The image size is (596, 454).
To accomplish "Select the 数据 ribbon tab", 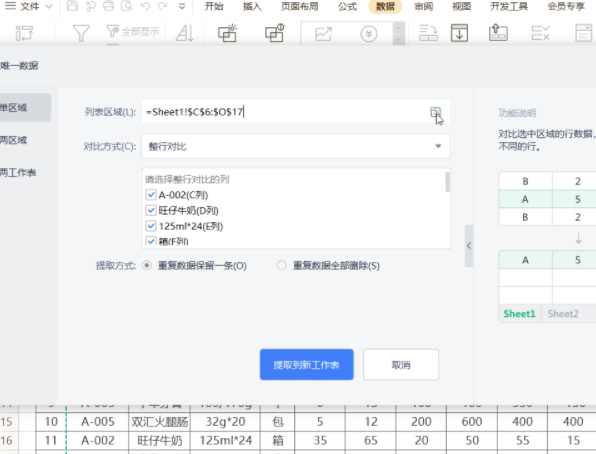I will 385,6.
